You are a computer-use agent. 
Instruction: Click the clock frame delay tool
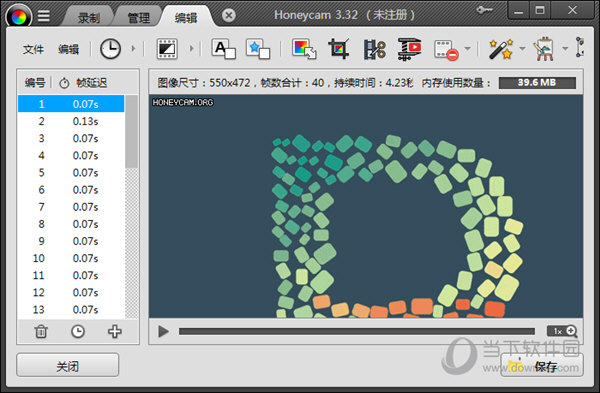(x=110, y=49)
